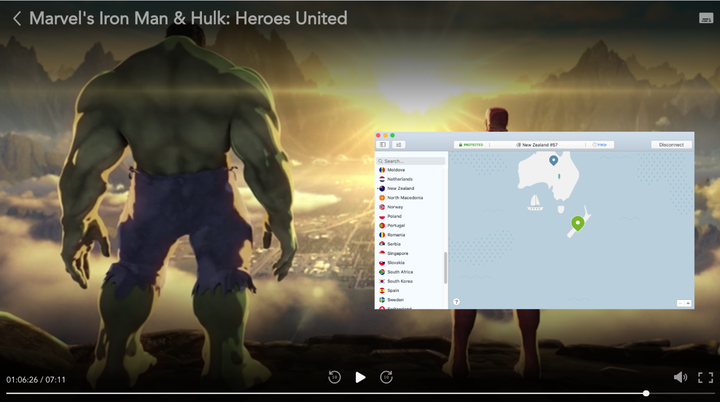Click the New Zealand #57 server label
Screen dimensions: 720x402
(537, 145)
